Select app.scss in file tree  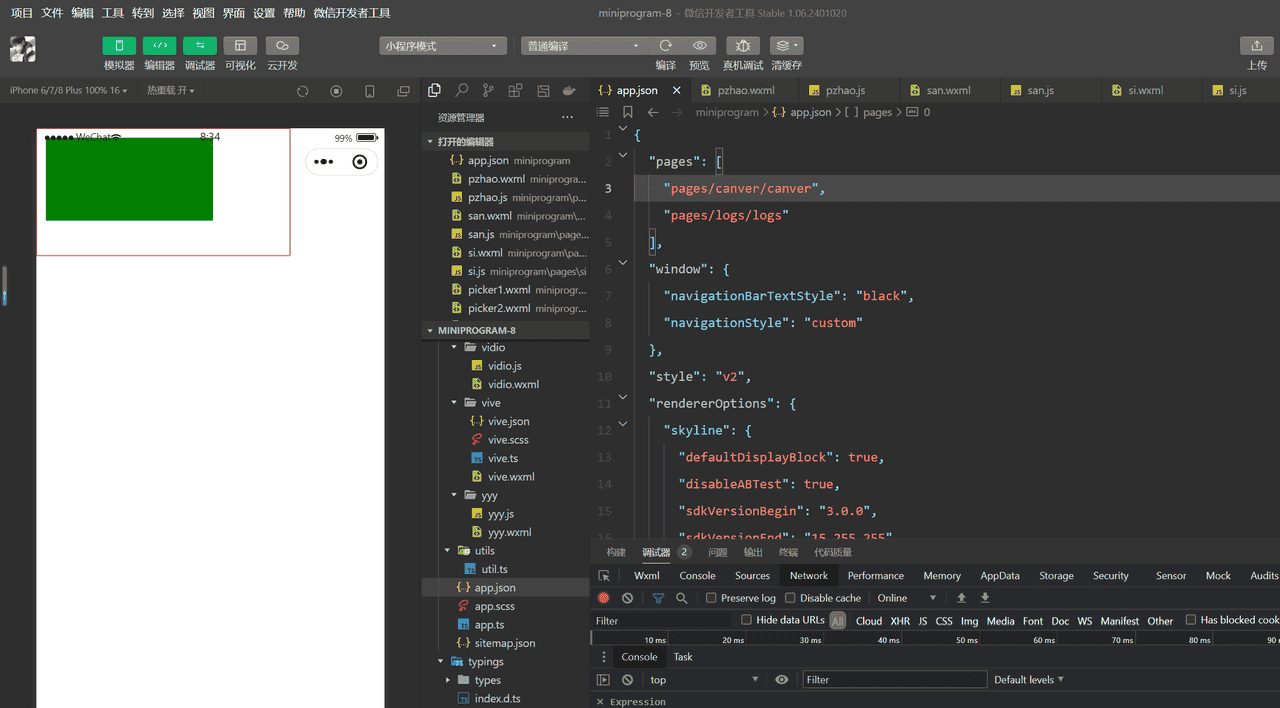click(494, 606)
